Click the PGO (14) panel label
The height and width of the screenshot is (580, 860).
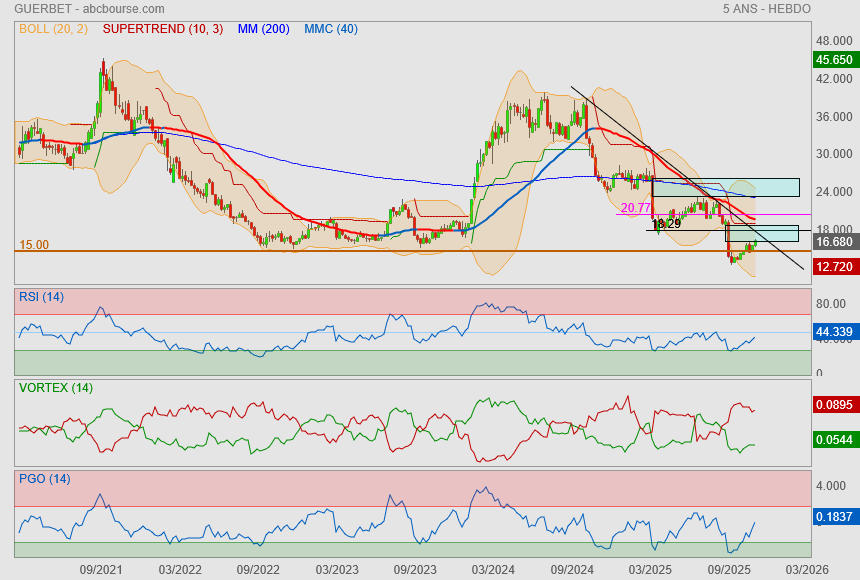point(44,479)
